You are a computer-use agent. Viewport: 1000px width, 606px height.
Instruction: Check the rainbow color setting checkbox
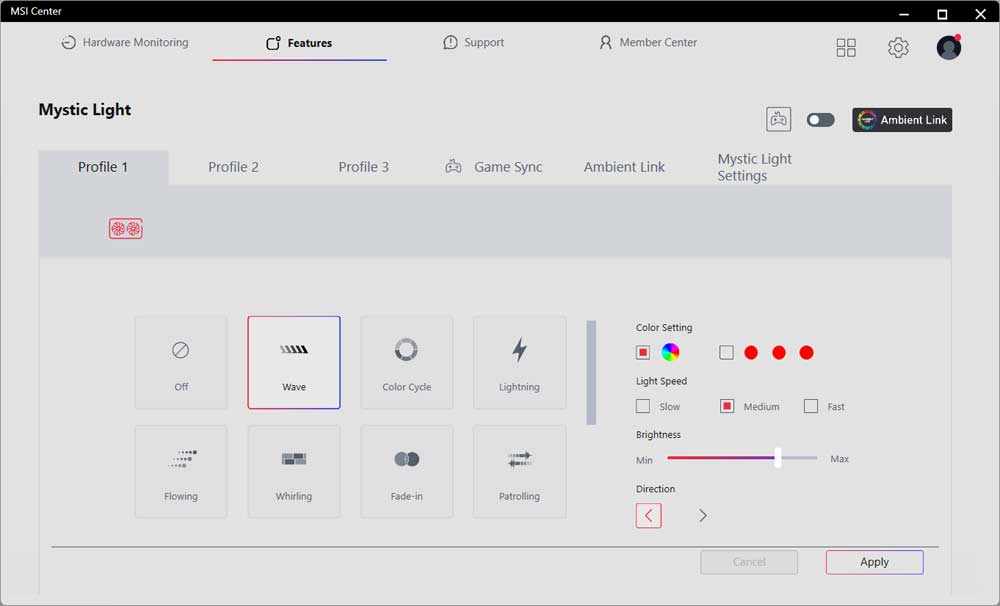click(x=643, y=352)
